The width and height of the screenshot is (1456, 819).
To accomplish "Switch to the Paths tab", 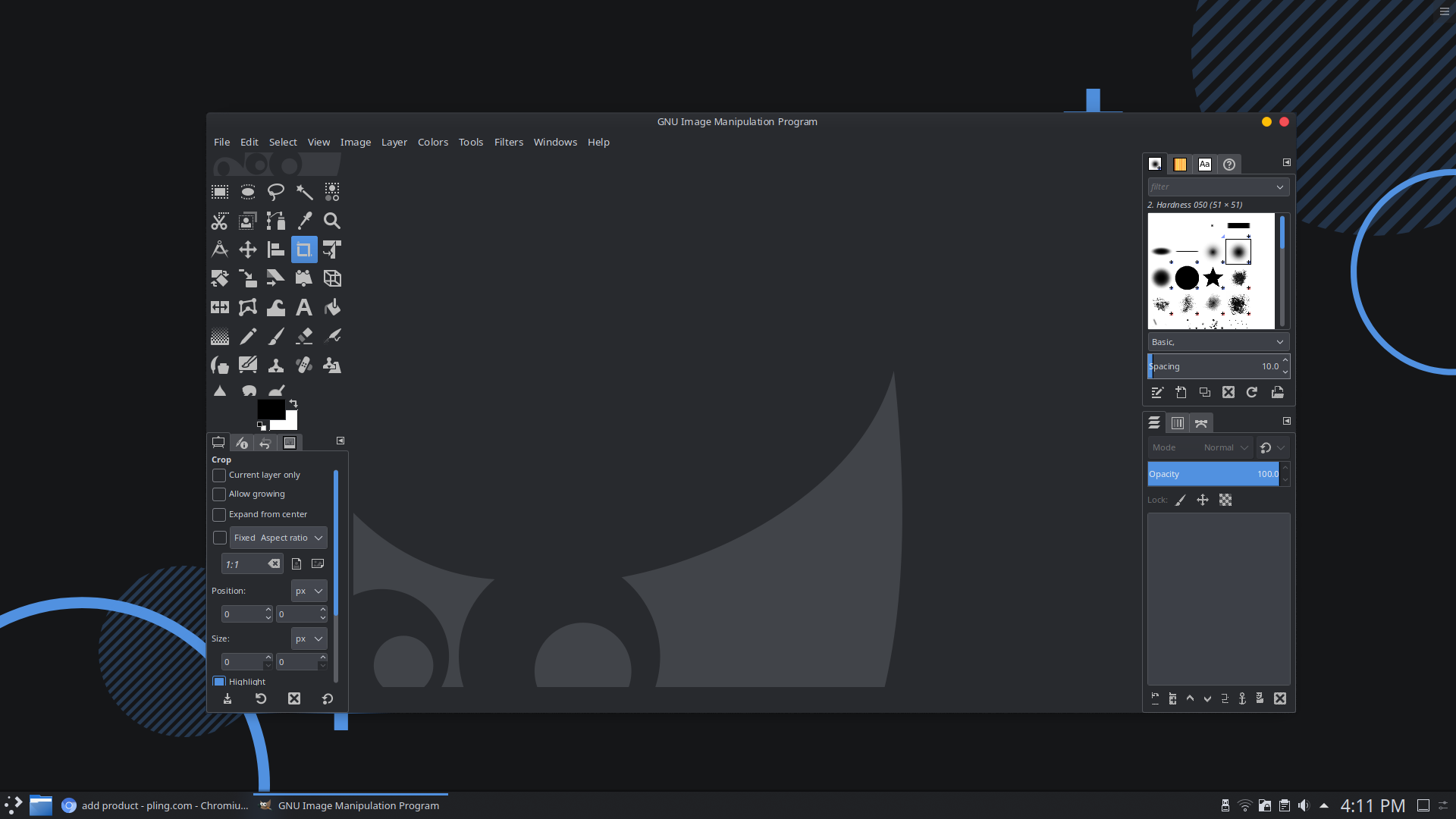I will [1201, 423].
